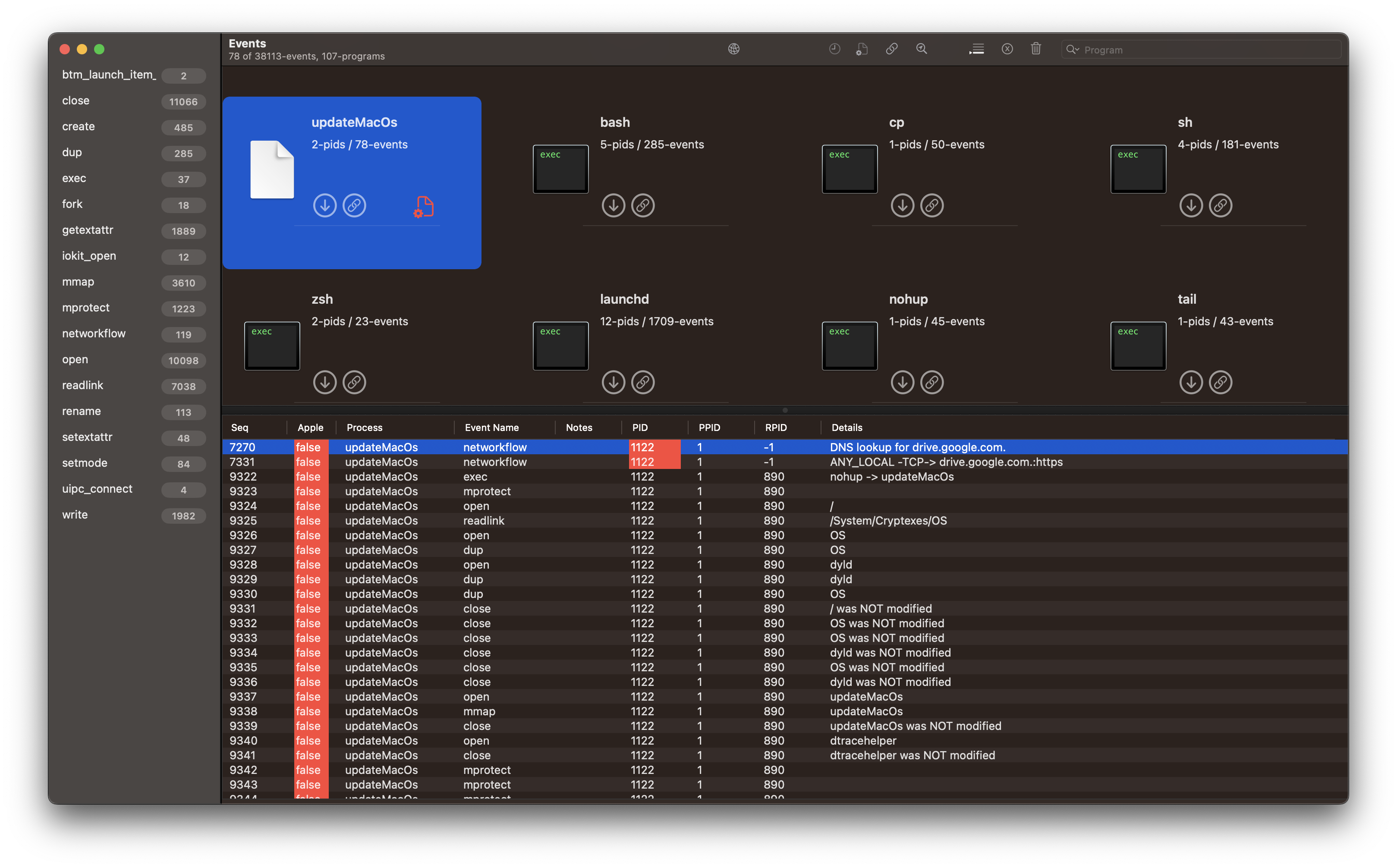1397x868 pixels.
Task: Click the list lines toolbar icon
Action: (976, 49)
